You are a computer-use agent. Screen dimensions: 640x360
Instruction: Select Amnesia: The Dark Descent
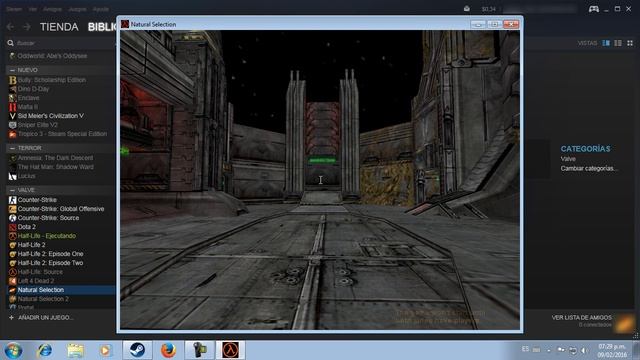(x=55, y=158)
